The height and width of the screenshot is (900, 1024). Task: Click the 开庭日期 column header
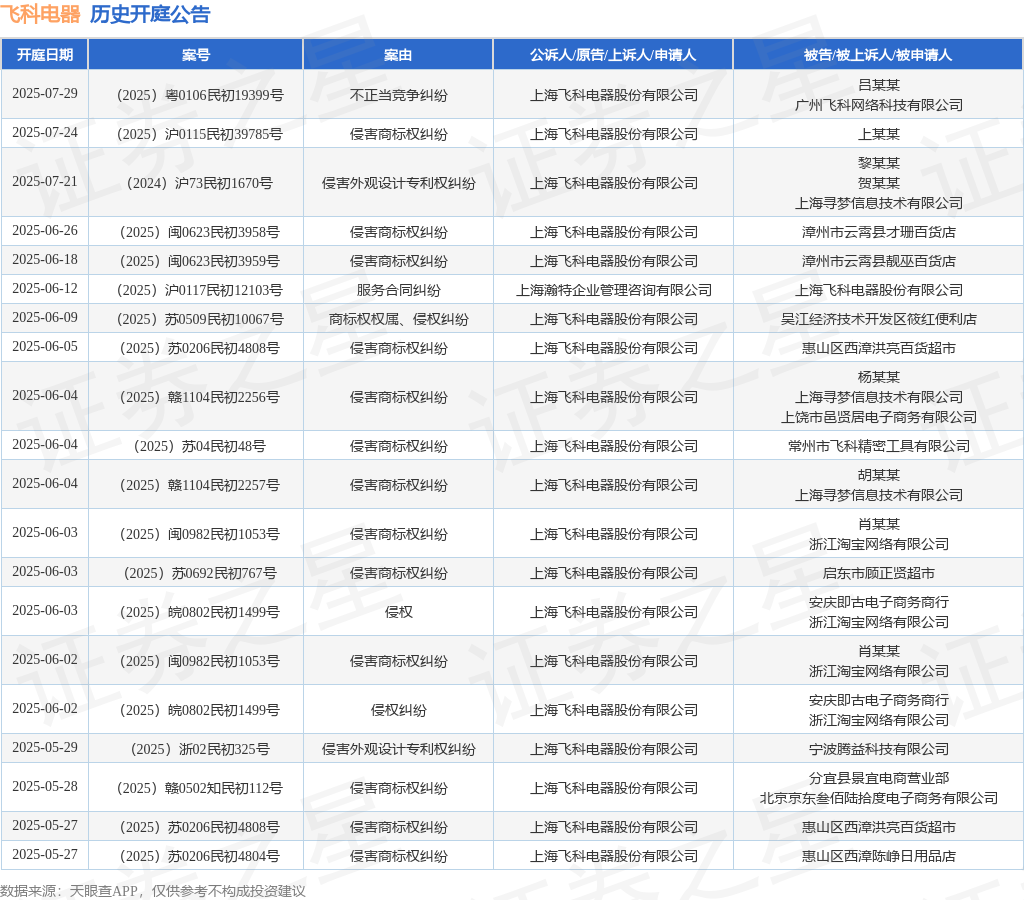tap(45, 55)
